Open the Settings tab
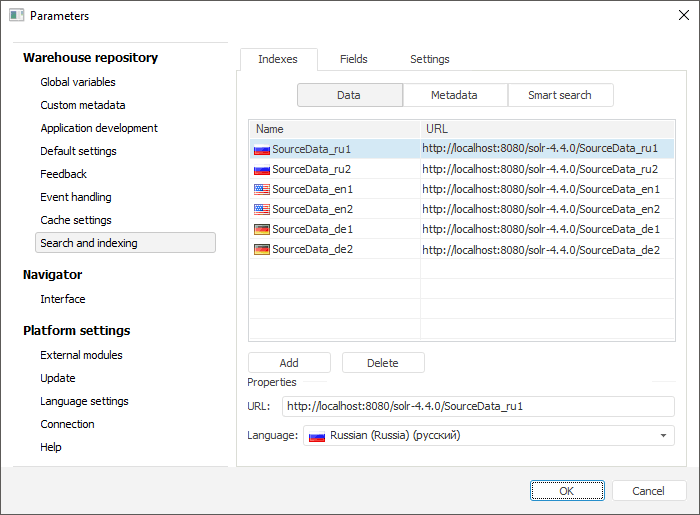Image resolution: width=700 pixels, height=515 pixels. (x=430, y=59)
